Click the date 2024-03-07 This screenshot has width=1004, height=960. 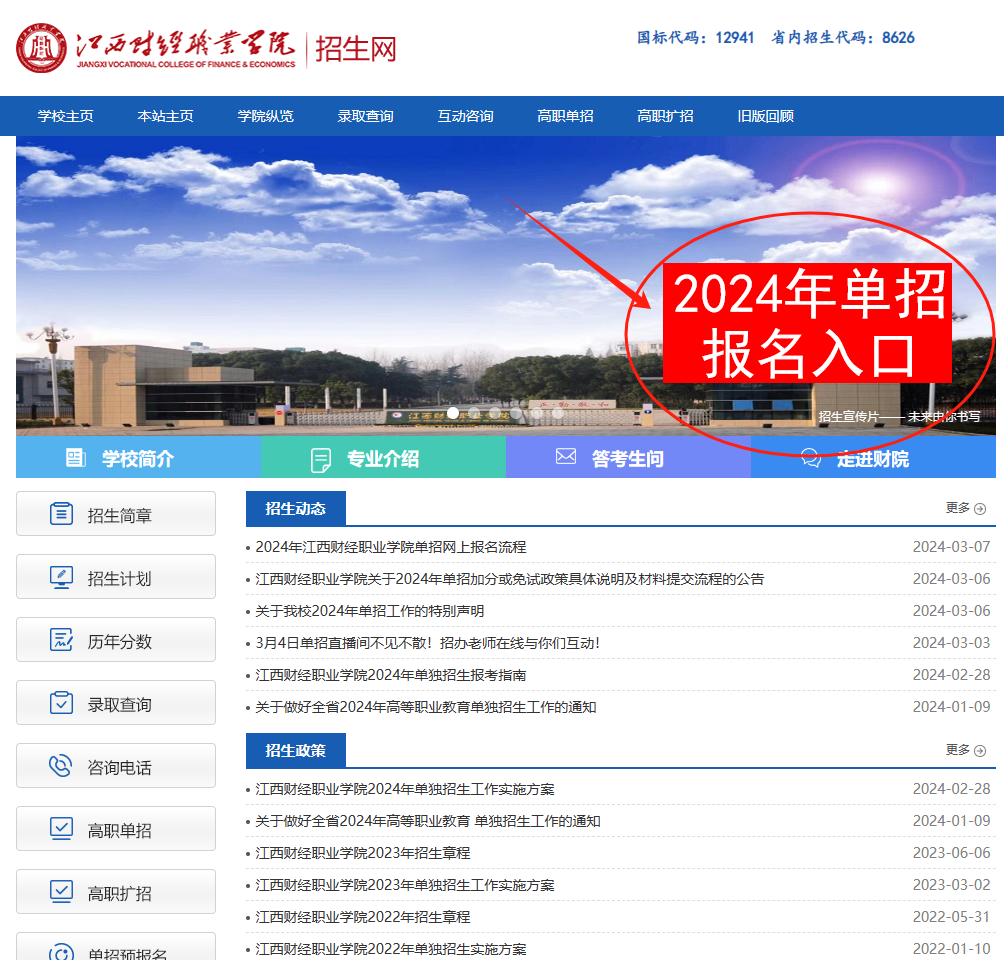coord(951,547)
